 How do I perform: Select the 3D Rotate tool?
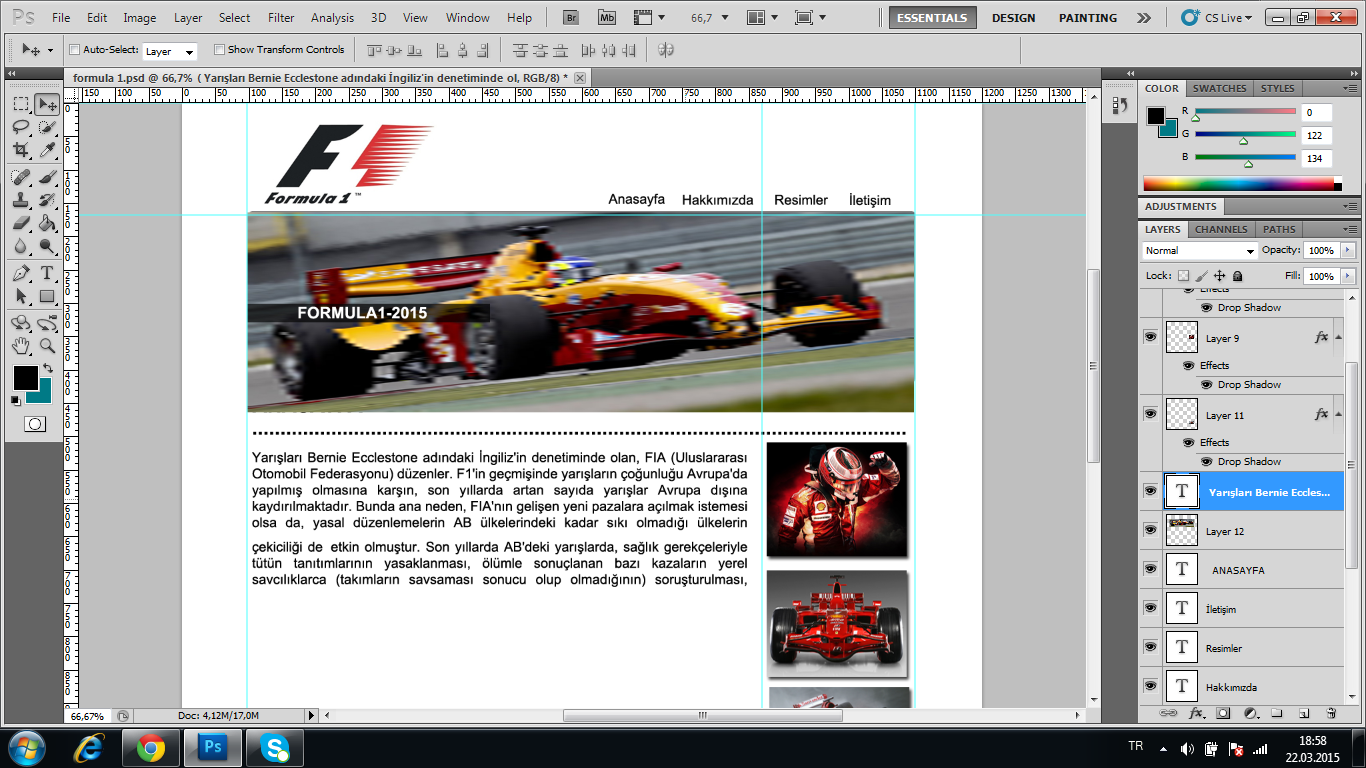(x=21, y=323)
